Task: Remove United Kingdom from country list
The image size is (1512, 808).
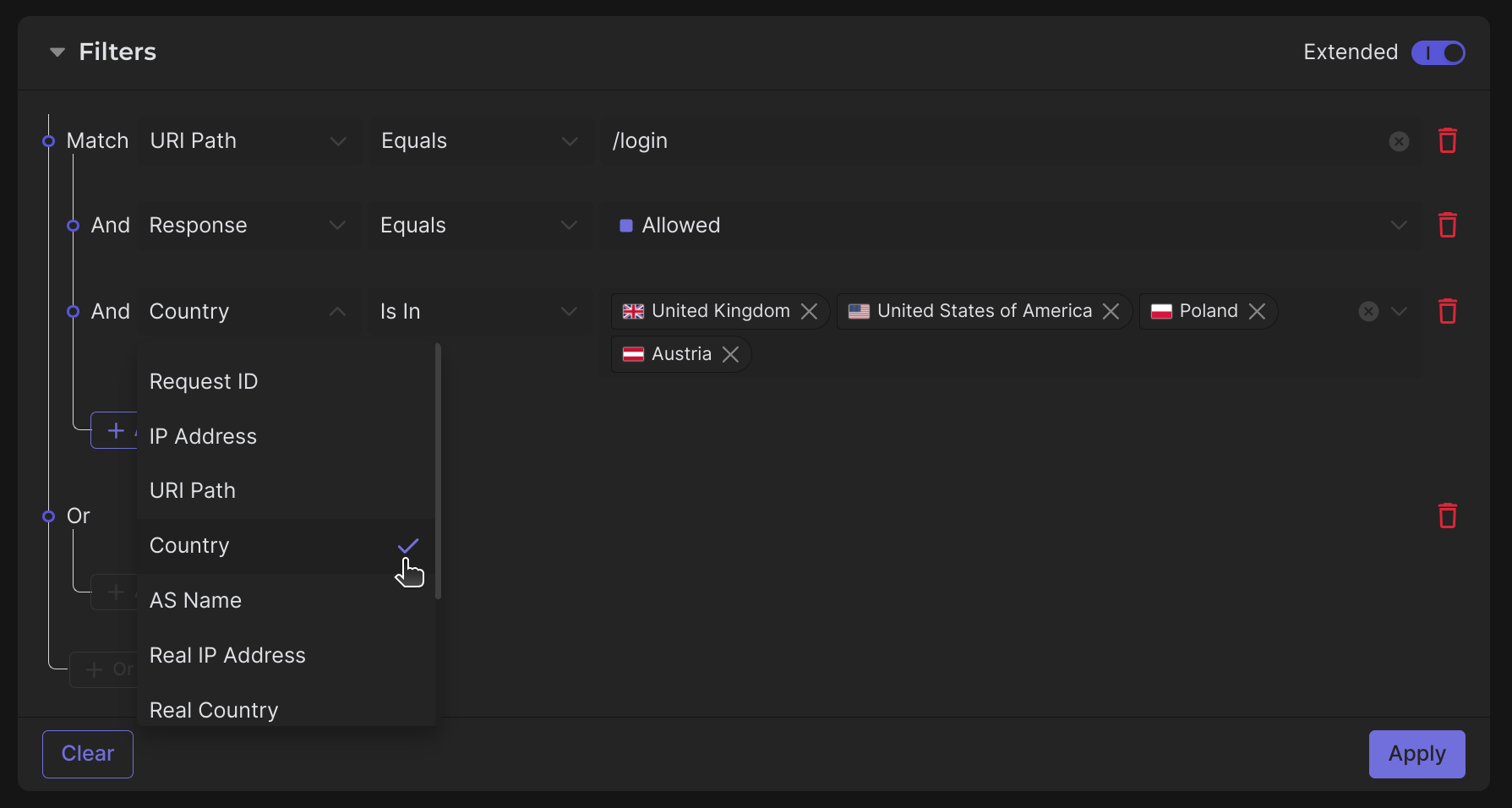Action: pyautogui.click(x=809, y=311)
